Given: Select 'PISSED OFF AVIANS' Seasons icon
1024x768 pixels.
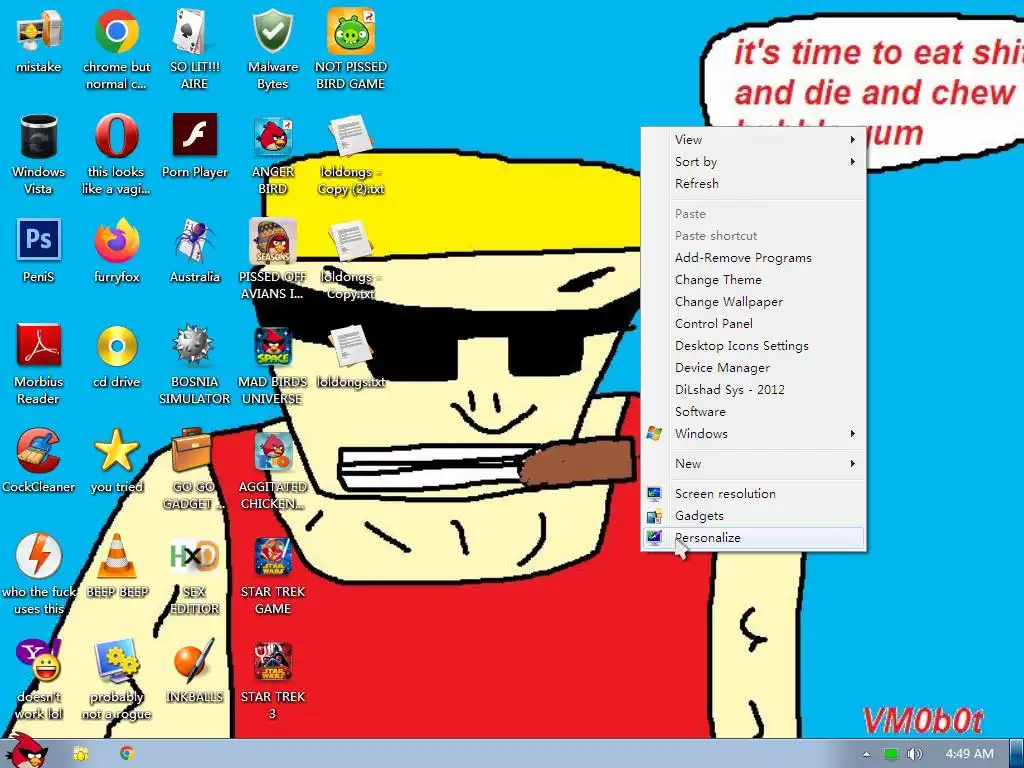Looking at the screenshot, I should pos(272,240).
